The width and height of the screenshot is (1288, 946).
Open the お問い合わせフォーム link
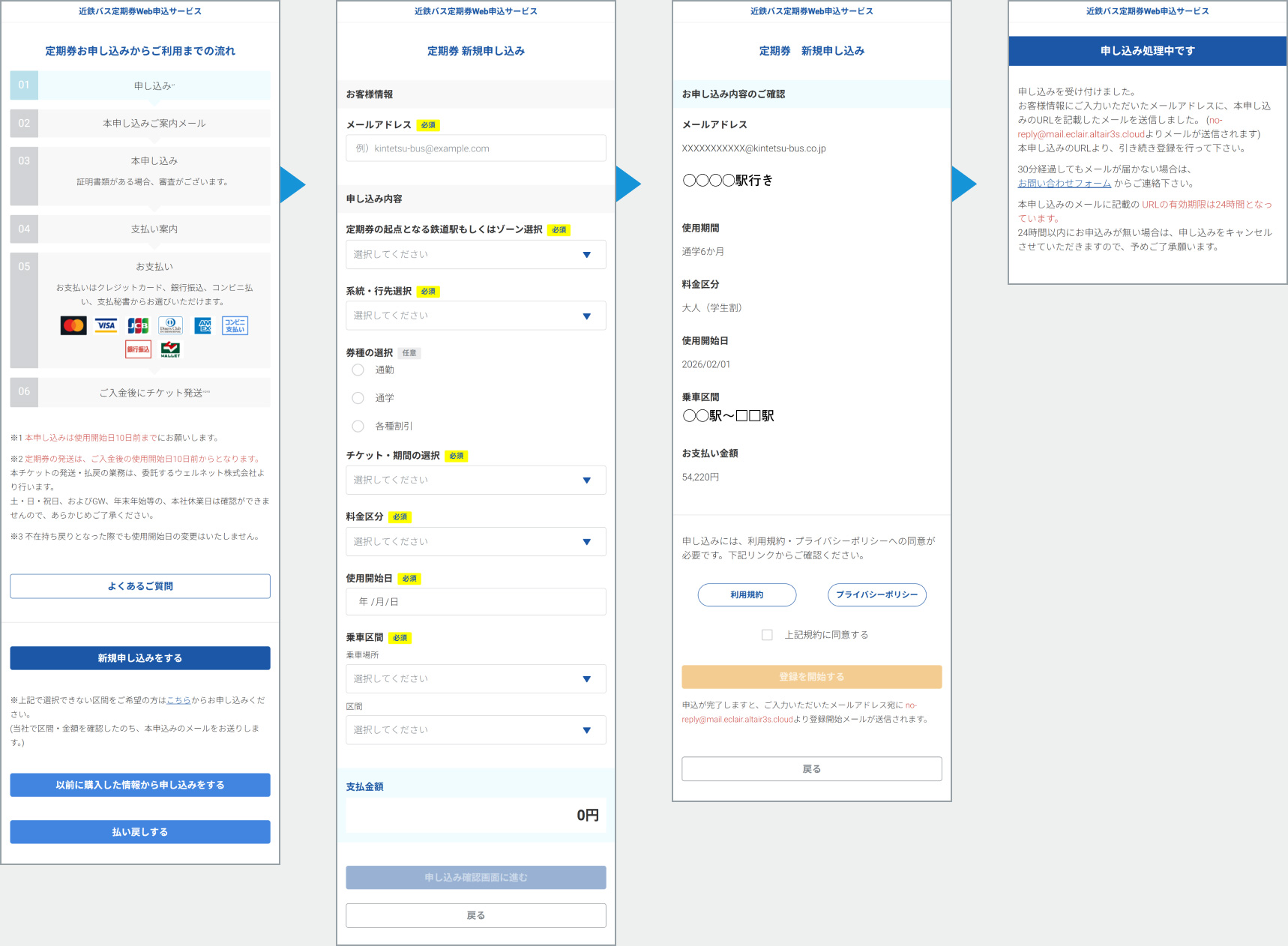click(x=1064, y=184)
